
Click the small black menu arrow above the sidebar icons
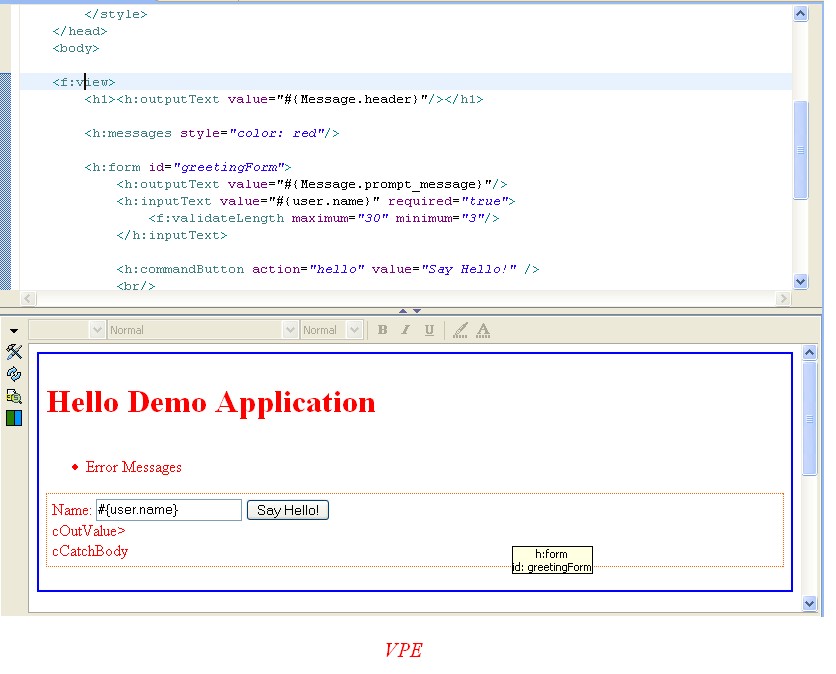[14, 330]
